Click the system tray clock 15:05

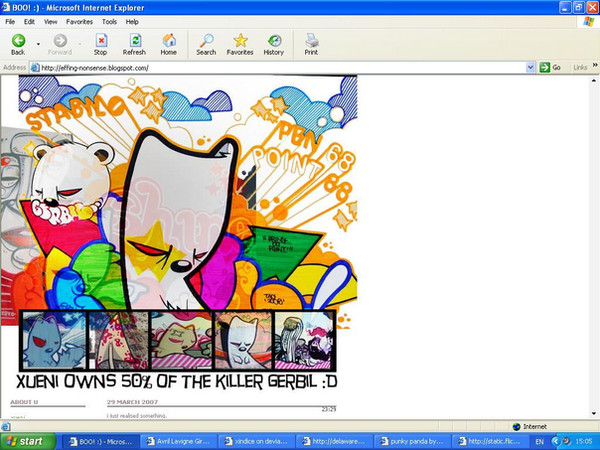point(584,442)
